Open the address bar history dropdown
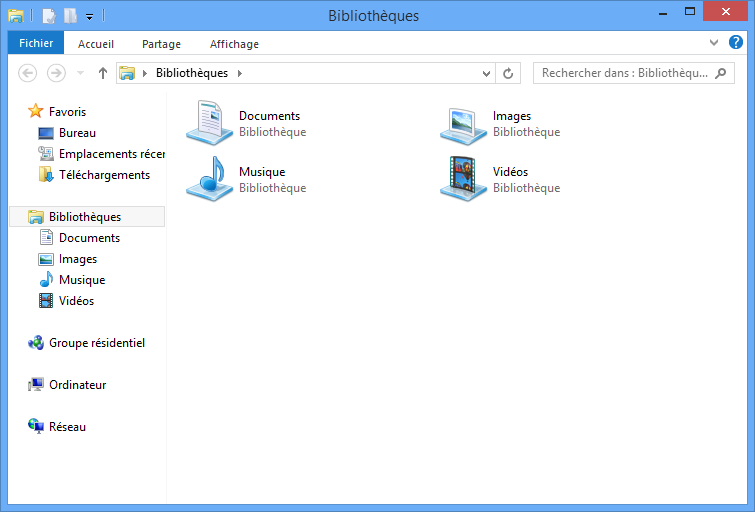This screenshot has height=512, width=755. (487, 73)
